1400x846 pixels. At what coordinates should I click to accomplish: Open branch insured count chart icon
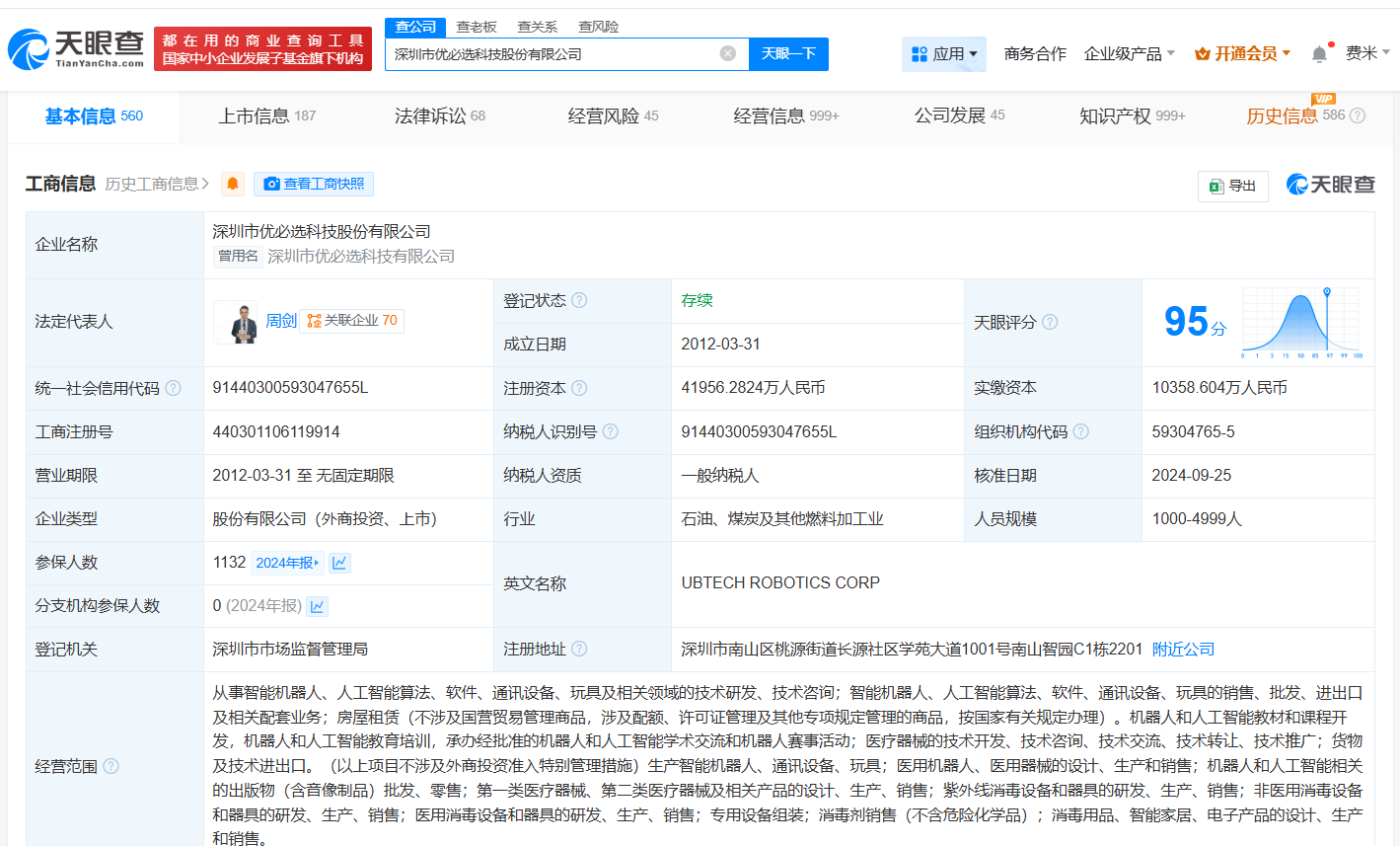pos(317,606)
